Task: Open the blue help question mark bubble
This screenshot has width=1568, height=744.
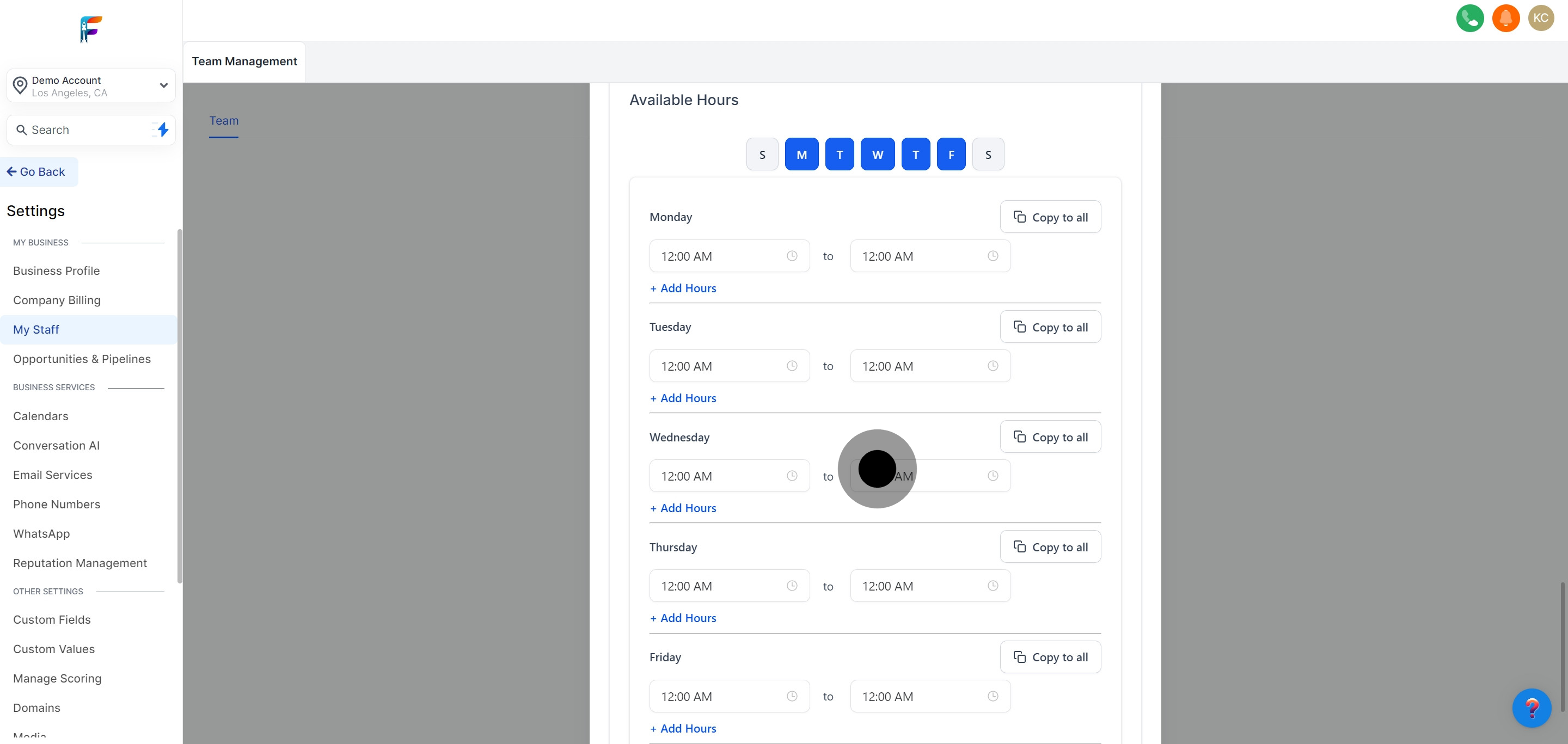Action: coord(1532,708)
